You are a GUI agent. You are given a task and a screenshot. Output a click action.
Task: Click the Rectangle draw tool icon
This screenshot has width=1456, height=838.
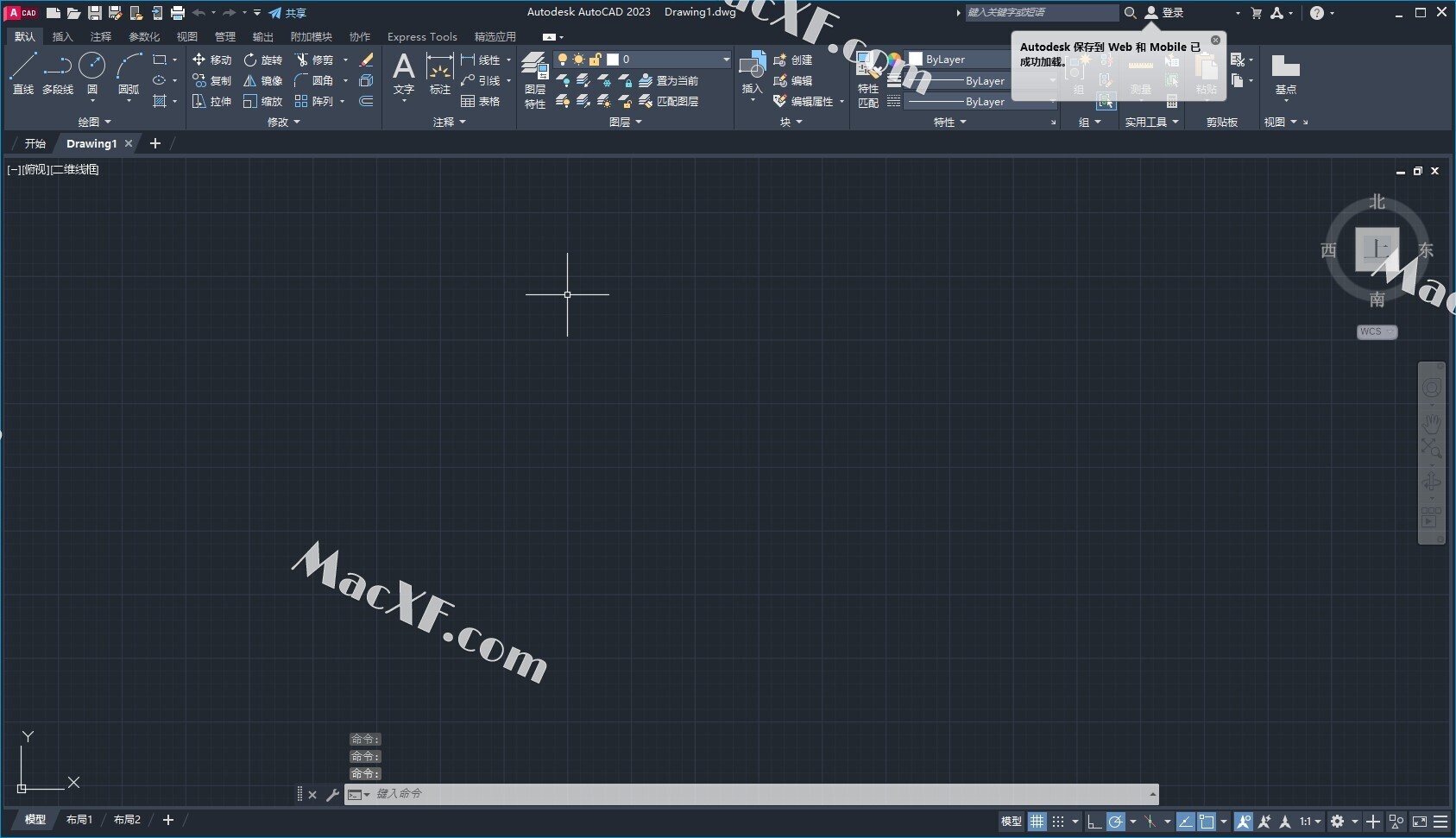159,60
